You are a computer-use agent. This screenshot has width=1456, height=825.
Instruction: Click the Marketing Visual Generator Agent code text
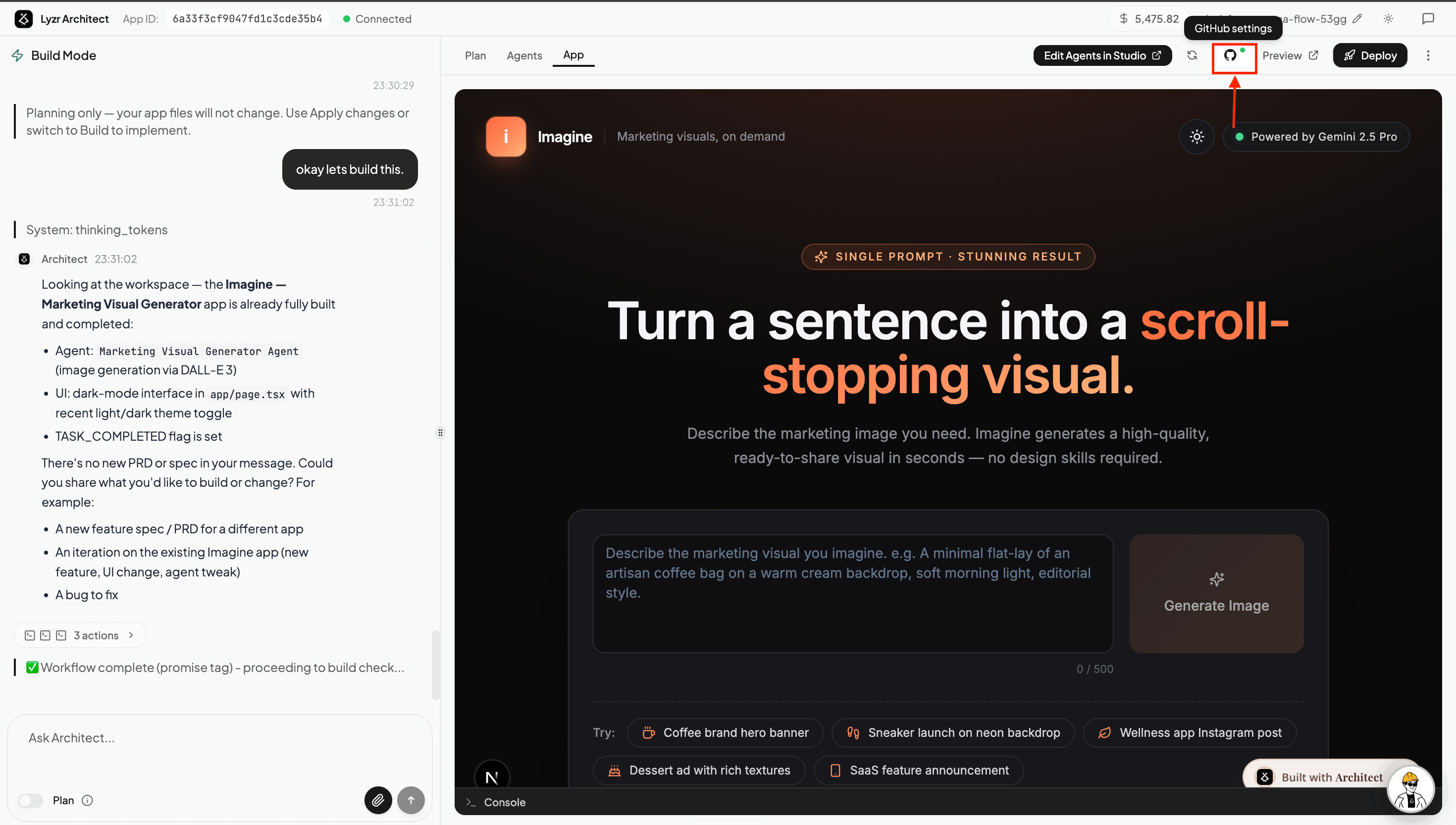pos(199,351)
